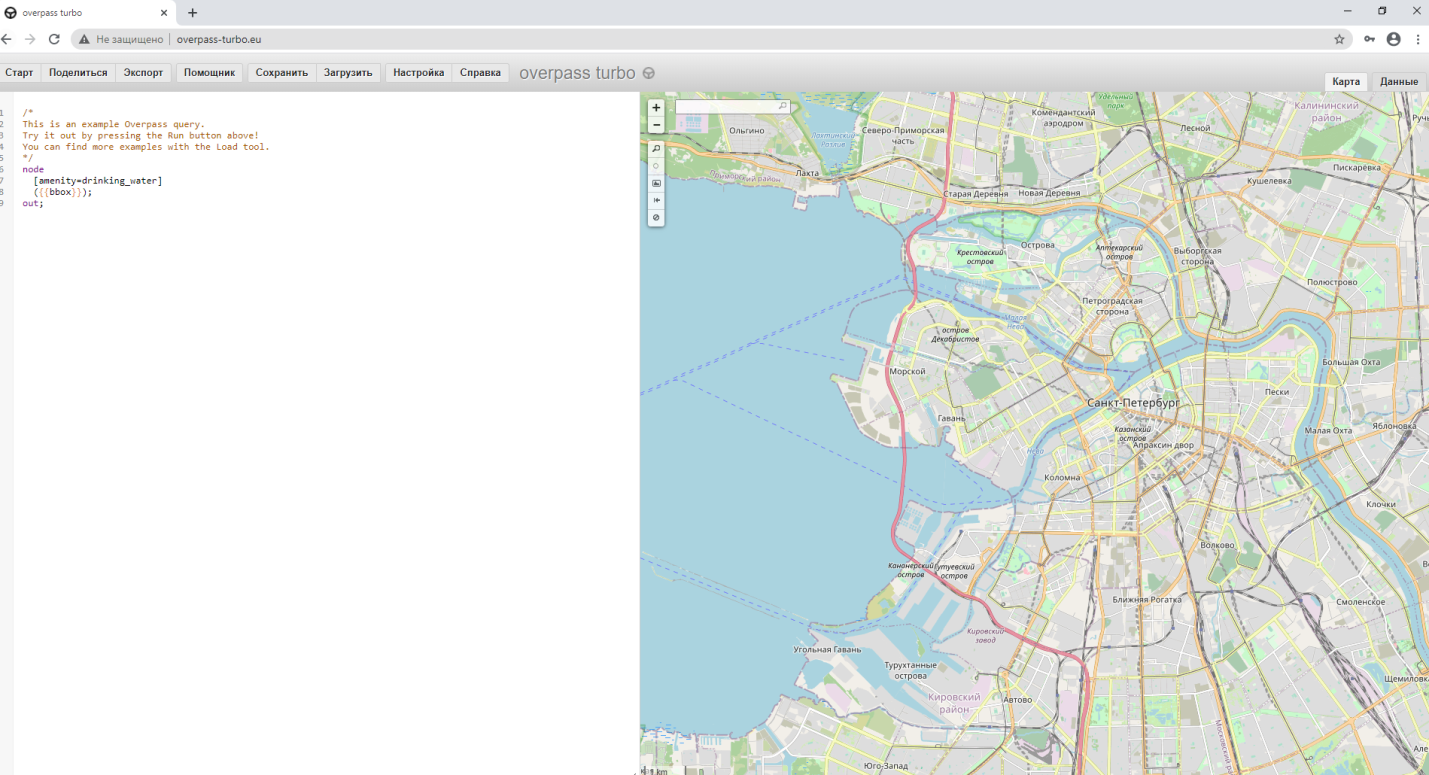Click the comment line 'This is an example Overpass query.'
The width and height of the screenshot is (1429, 775).
point(113,124)
